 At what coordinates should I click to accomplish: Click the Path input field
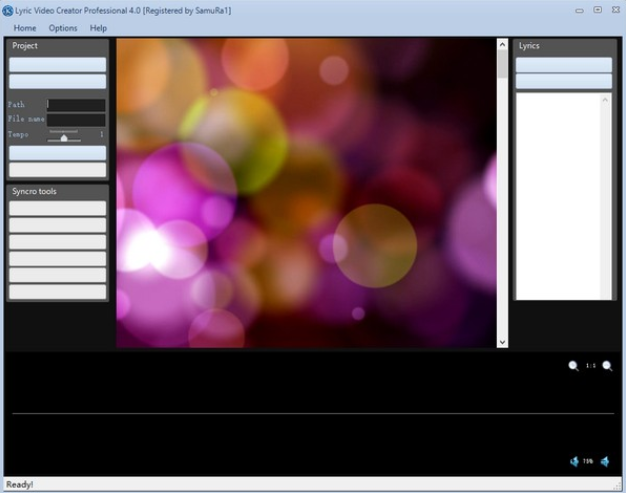[x=76, y=104]
